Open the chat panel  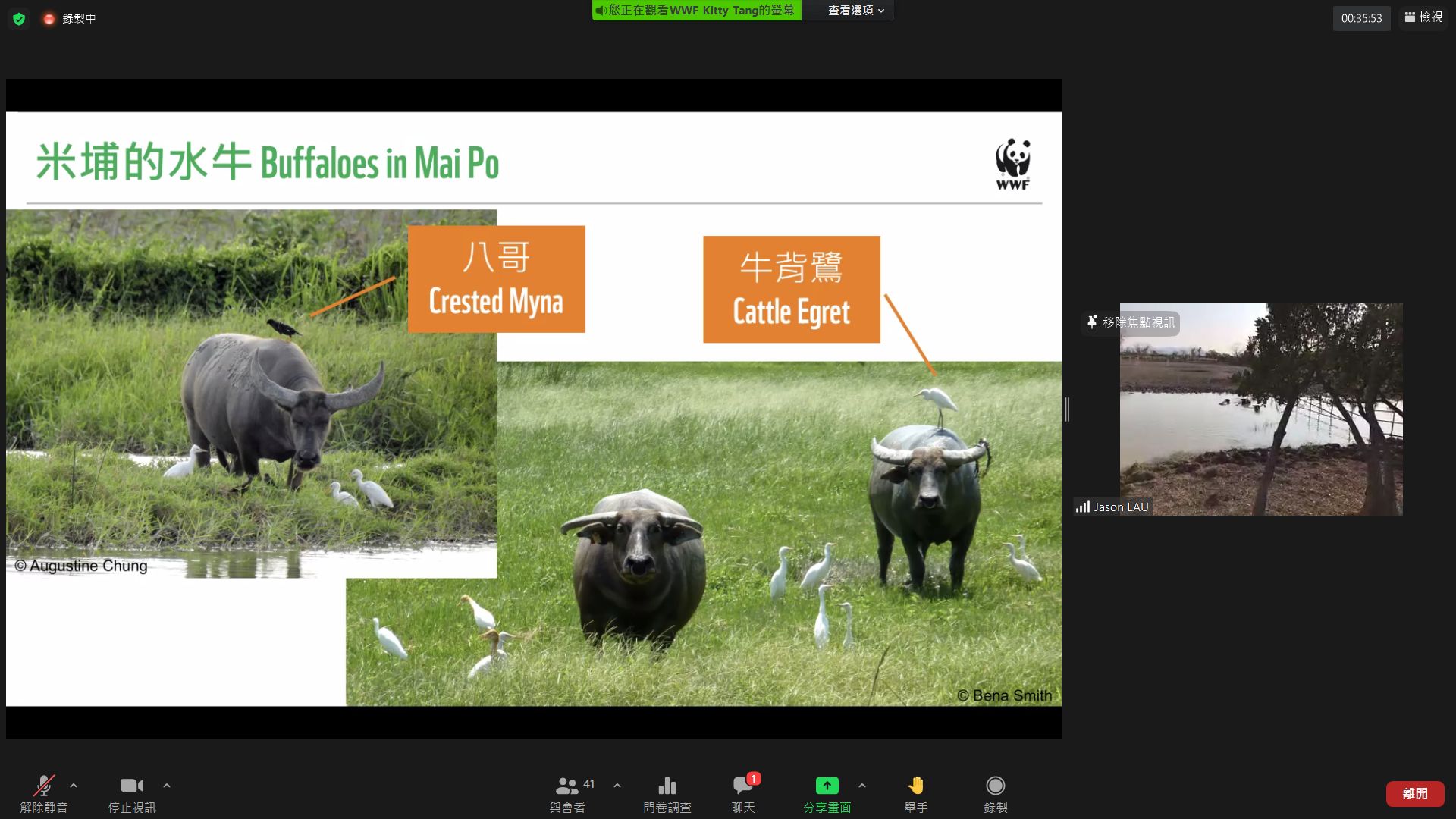(x=743, y=793)
